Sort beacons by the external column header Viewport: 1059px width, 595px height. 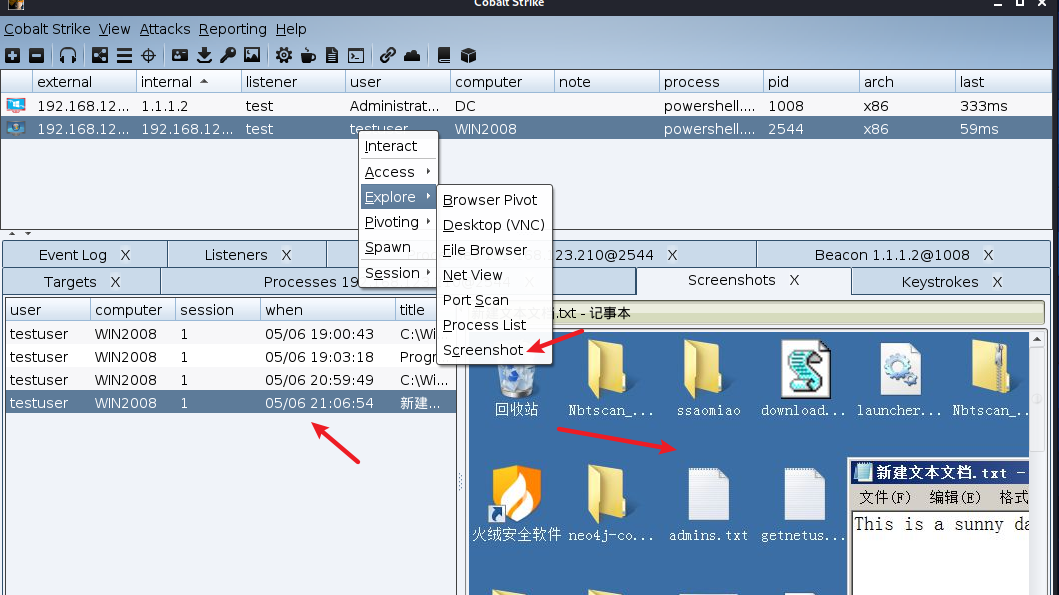84,82
